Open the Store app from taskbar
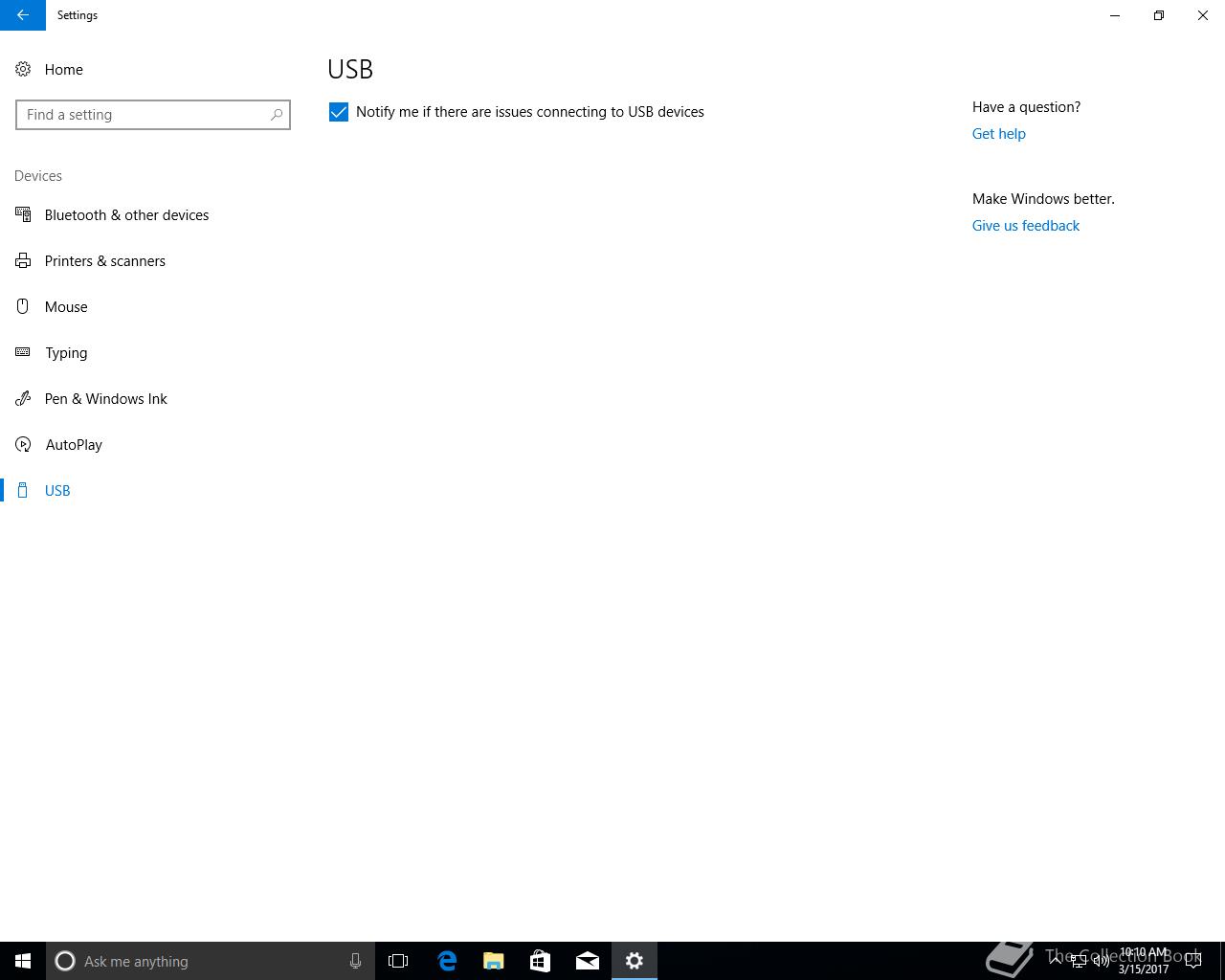1225x980 pixels. tap(540, 961)
